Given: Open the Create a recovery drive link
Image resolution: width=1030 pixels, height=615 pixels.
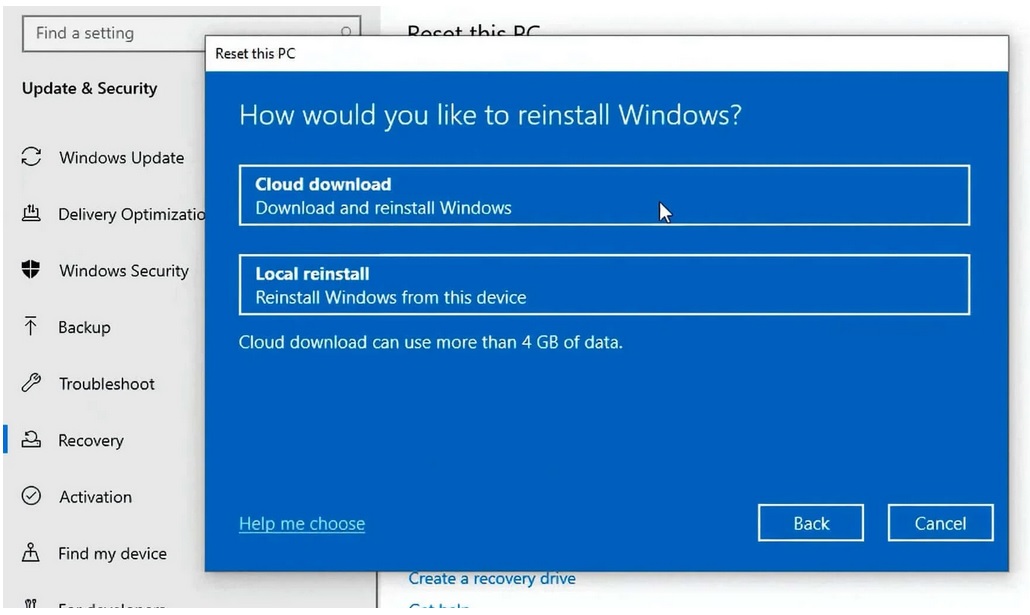Looking at the screenshot, I should click(x=491, y=579).
